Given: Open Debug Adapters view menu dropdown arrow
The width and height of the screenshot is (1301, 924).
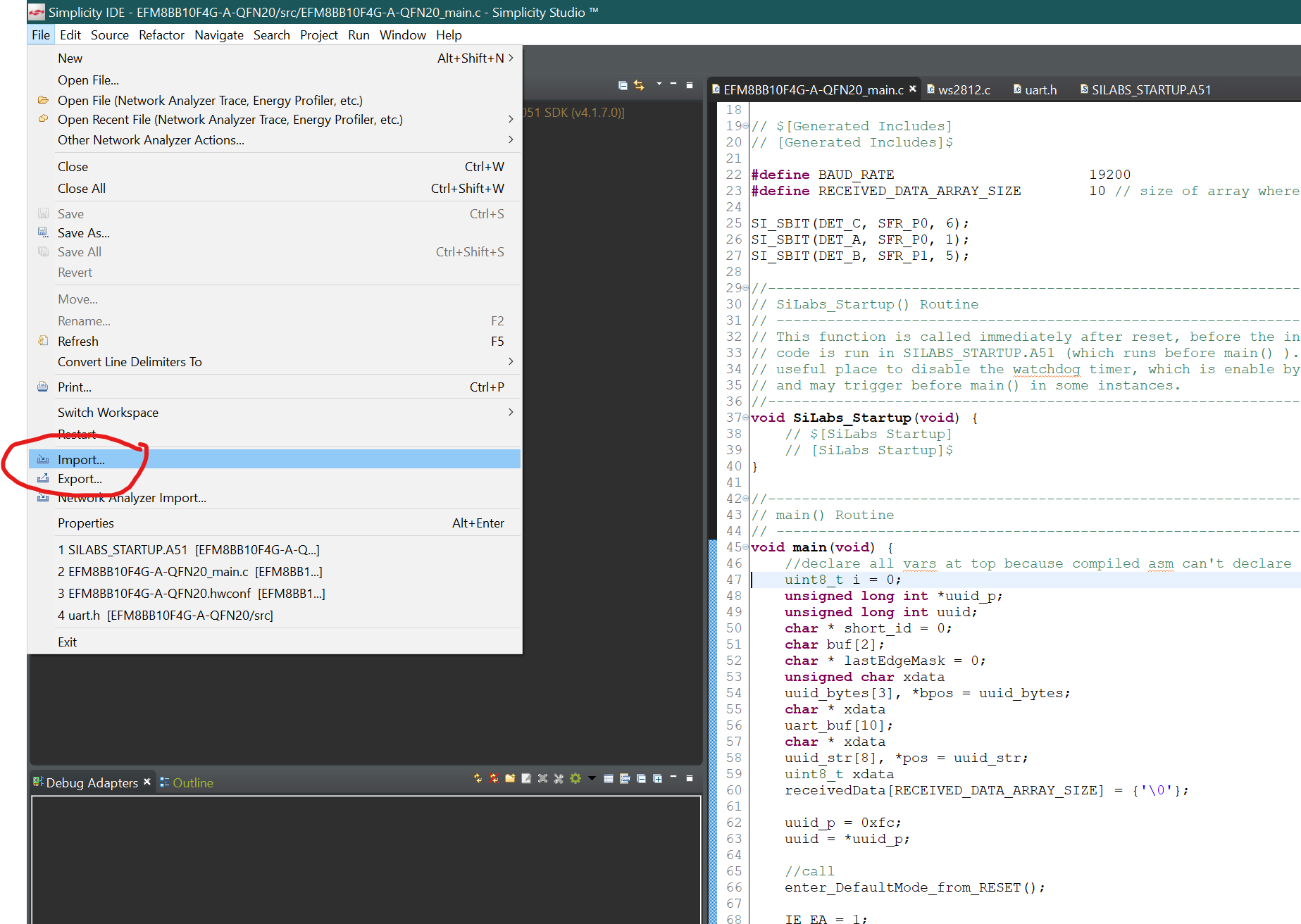Looking at the screenshot, I should [x=592, y=778].
